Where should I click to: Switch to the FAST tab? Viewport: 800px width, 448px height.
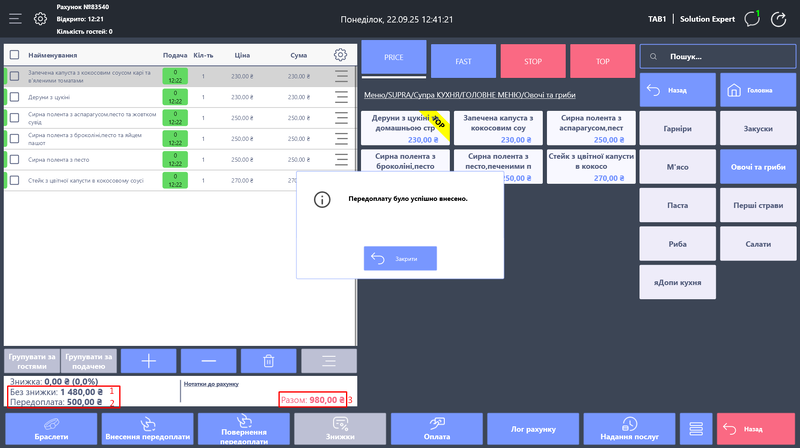coord(463,61)
